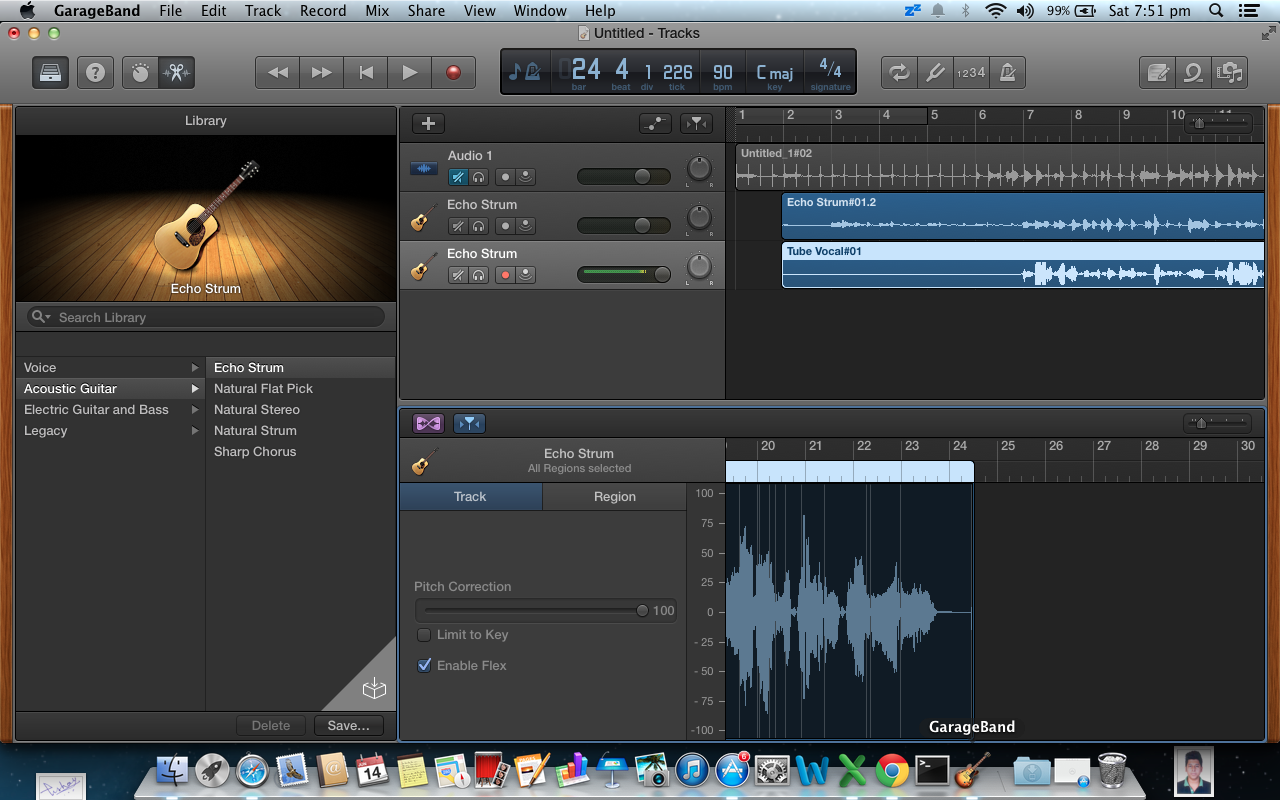This screenshot has width=1280, height=800.
Task: Select the Echo Strum#01.2 region
Action: (1023, 216)
